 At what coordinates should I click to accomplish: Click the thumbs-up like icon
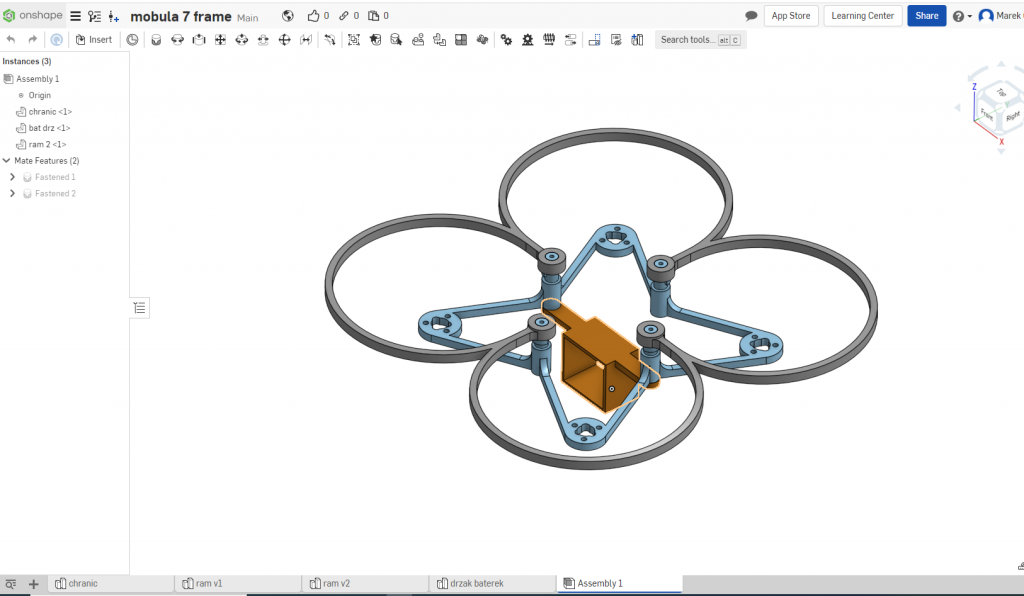(x=314, y=16)
